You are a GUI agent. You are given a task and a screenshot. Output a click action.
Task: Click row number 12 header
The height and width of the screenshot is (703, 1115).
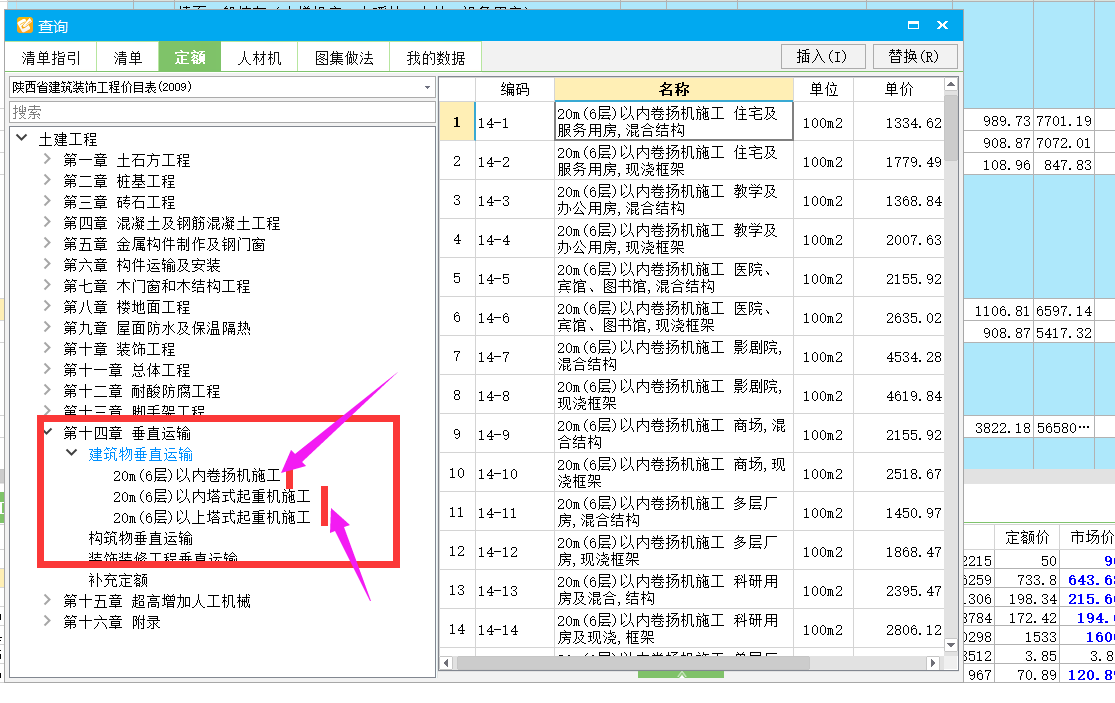[457, 551]
